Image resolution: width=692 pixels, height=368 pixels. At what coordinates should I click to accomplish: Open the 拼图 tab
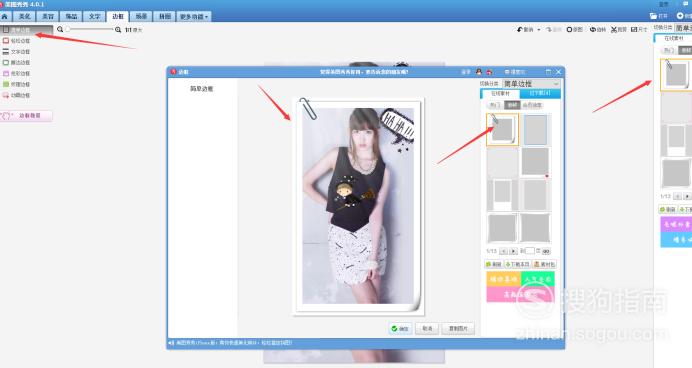[x=165, y=16]
